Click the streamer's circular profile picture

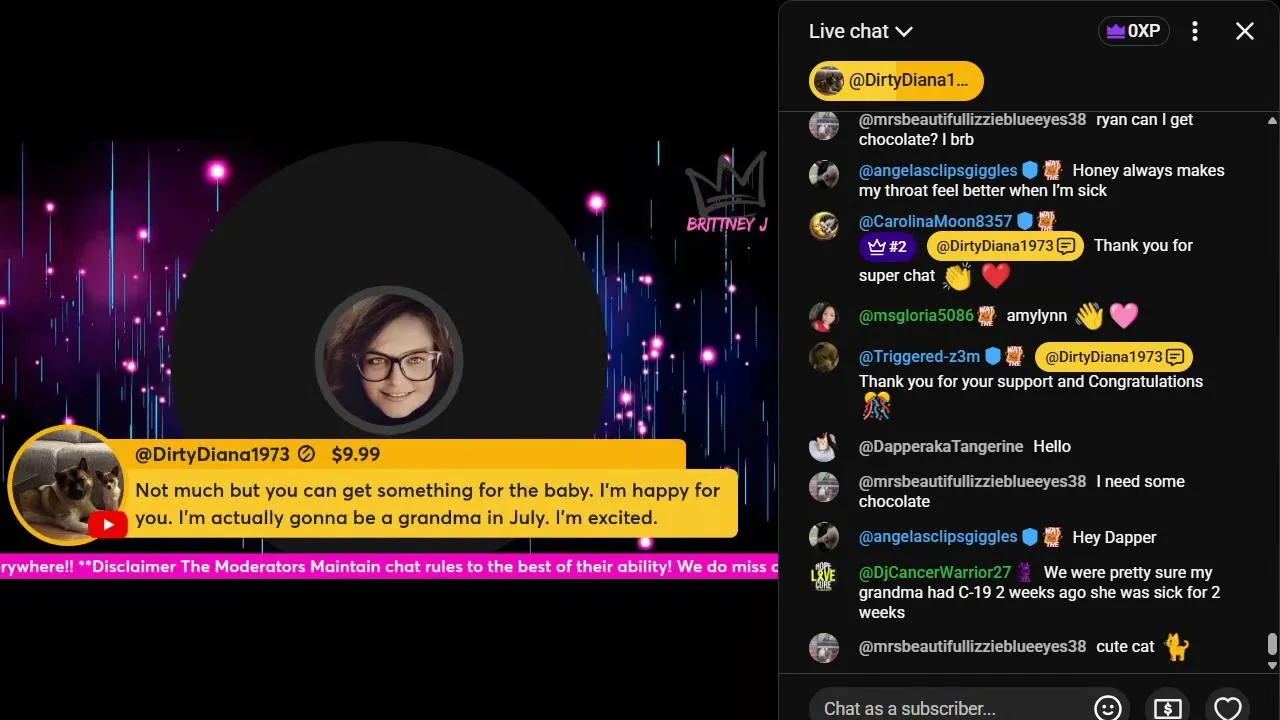pos(388,360)
